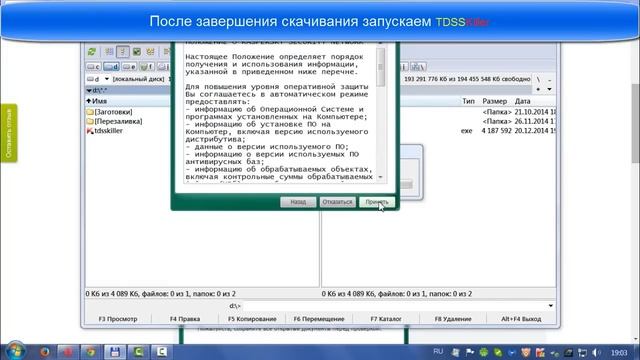Viewport: 640px width, 360px height.
Task: Click the agreement text scrollbar thumb
Action: click(381, 67)
